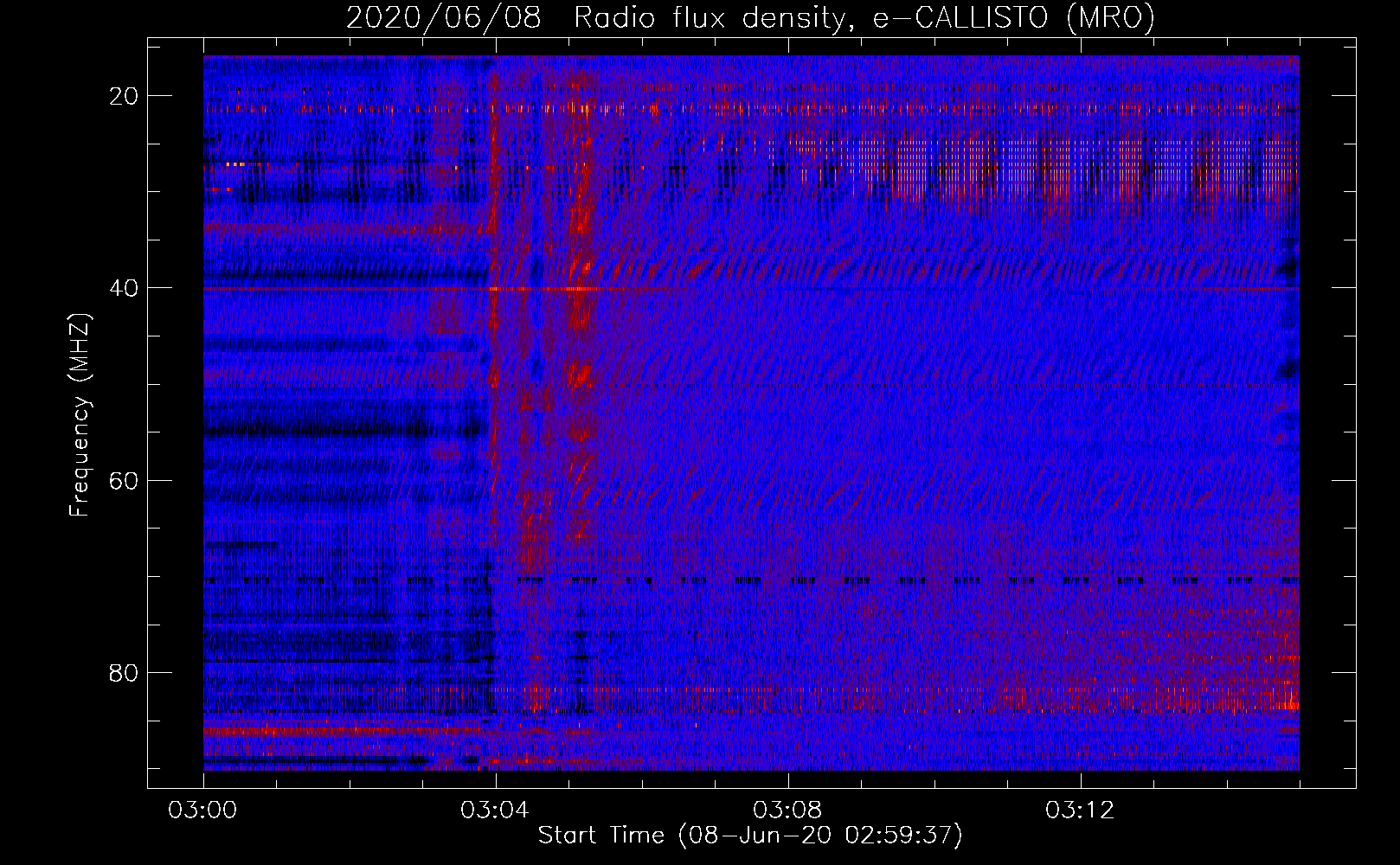Viewport: 1400px width, 865px height.
Task: Click the 'Start Time (08-Jun-20 02:59:37)' label
Action: pos(750,836)
